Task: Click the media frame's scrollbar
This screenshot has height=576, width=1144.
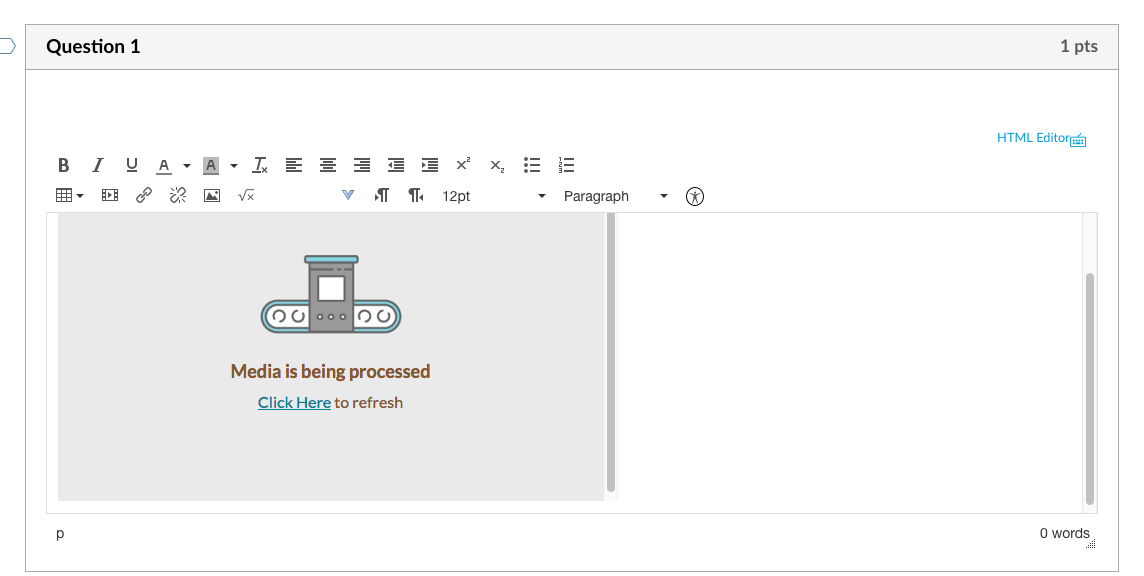Action: tap(611, 353)
